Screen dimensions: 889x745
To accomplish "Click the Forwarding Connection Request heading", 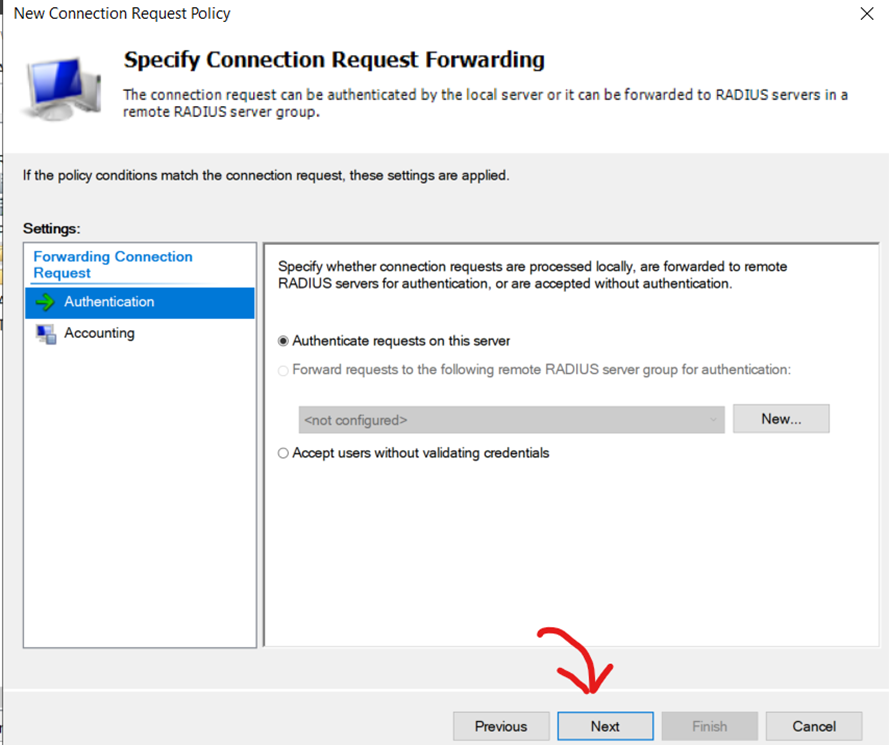I will (113, 265).
